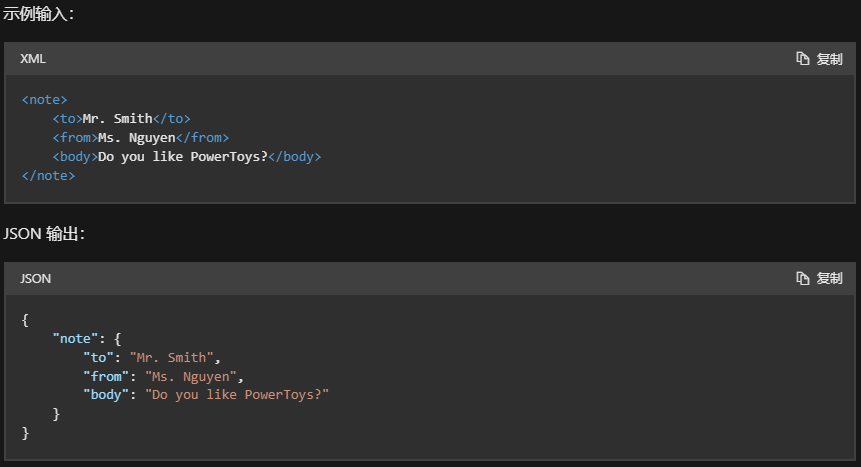The width and height of the screenshot is (861, 467).
Task: Click the opening <note> tag in XML
Action: pyautogui.click(x=44, y=100)
